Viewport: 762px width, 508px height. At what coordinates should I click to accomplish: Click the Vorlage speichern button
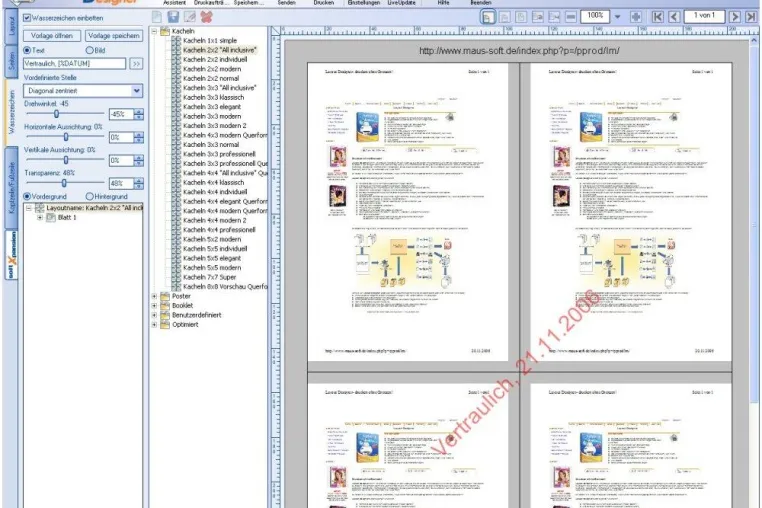point(114,35)
